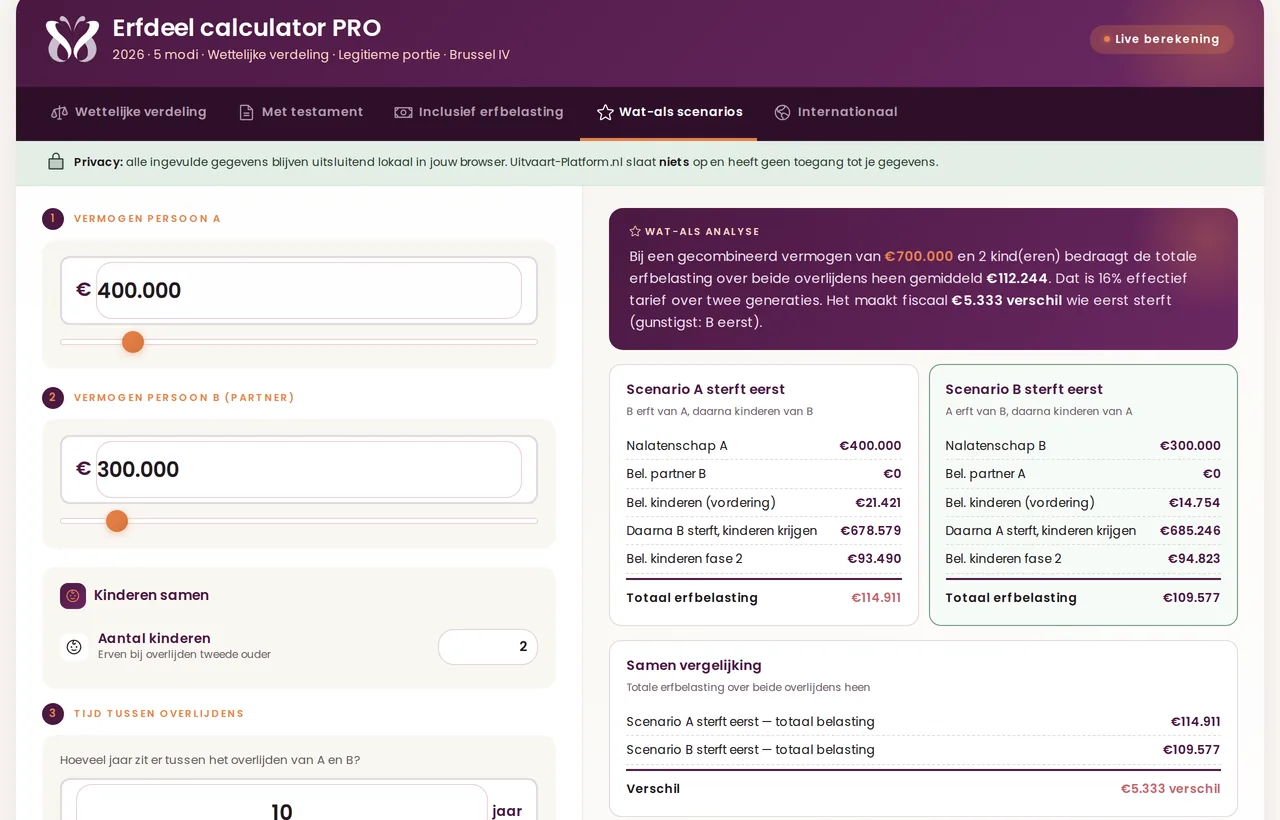
Task: Click the 400.000 amount input field
Action: [309, 291]
